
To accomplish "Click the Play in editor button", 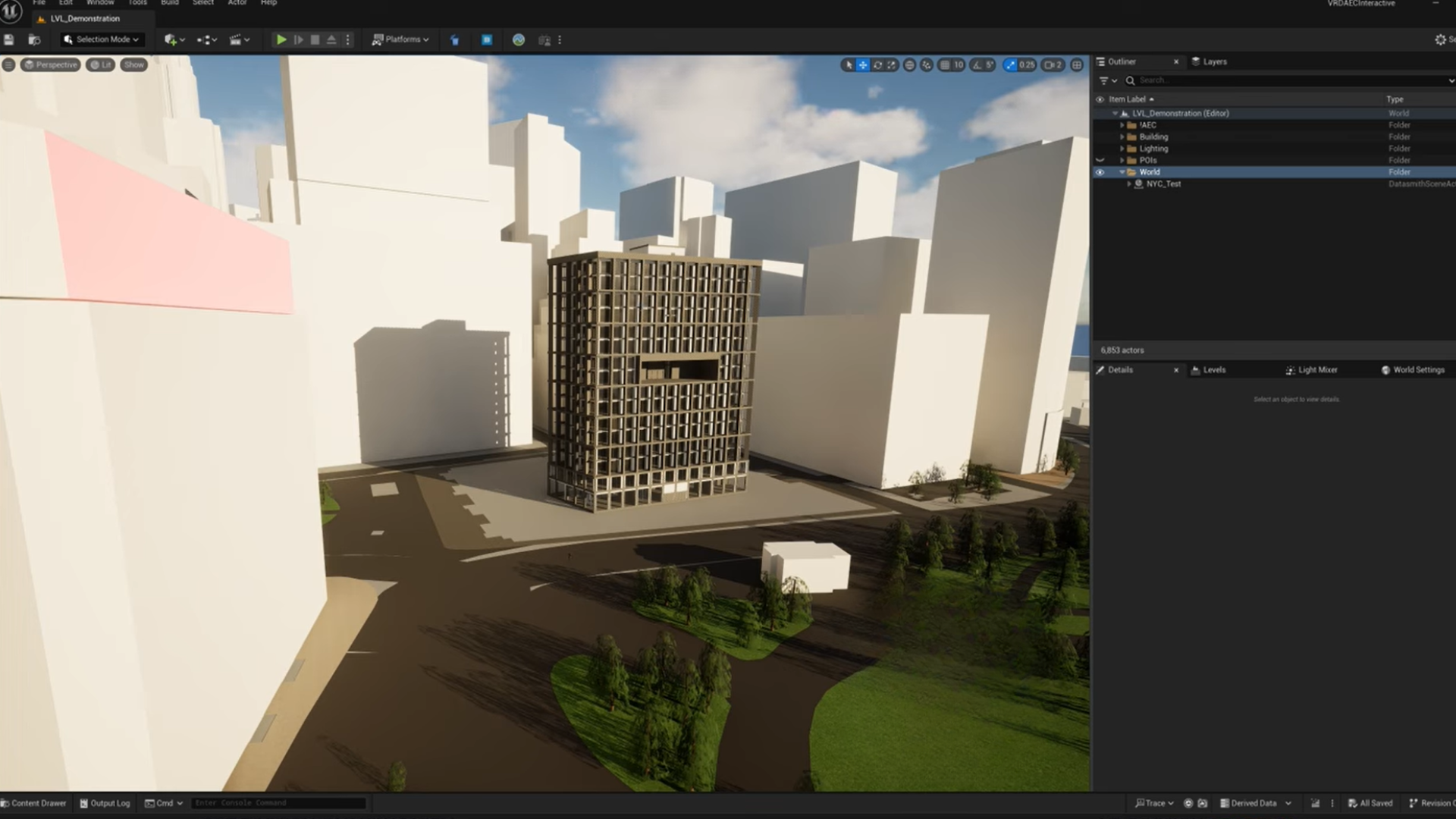I will pyautogui.click(x=281, y=39).
